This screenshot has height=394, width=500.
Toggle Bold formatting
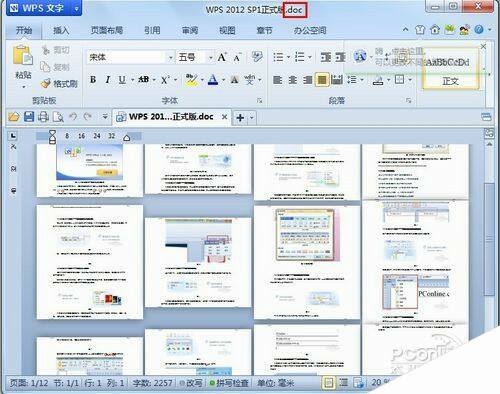coord(93,80)
